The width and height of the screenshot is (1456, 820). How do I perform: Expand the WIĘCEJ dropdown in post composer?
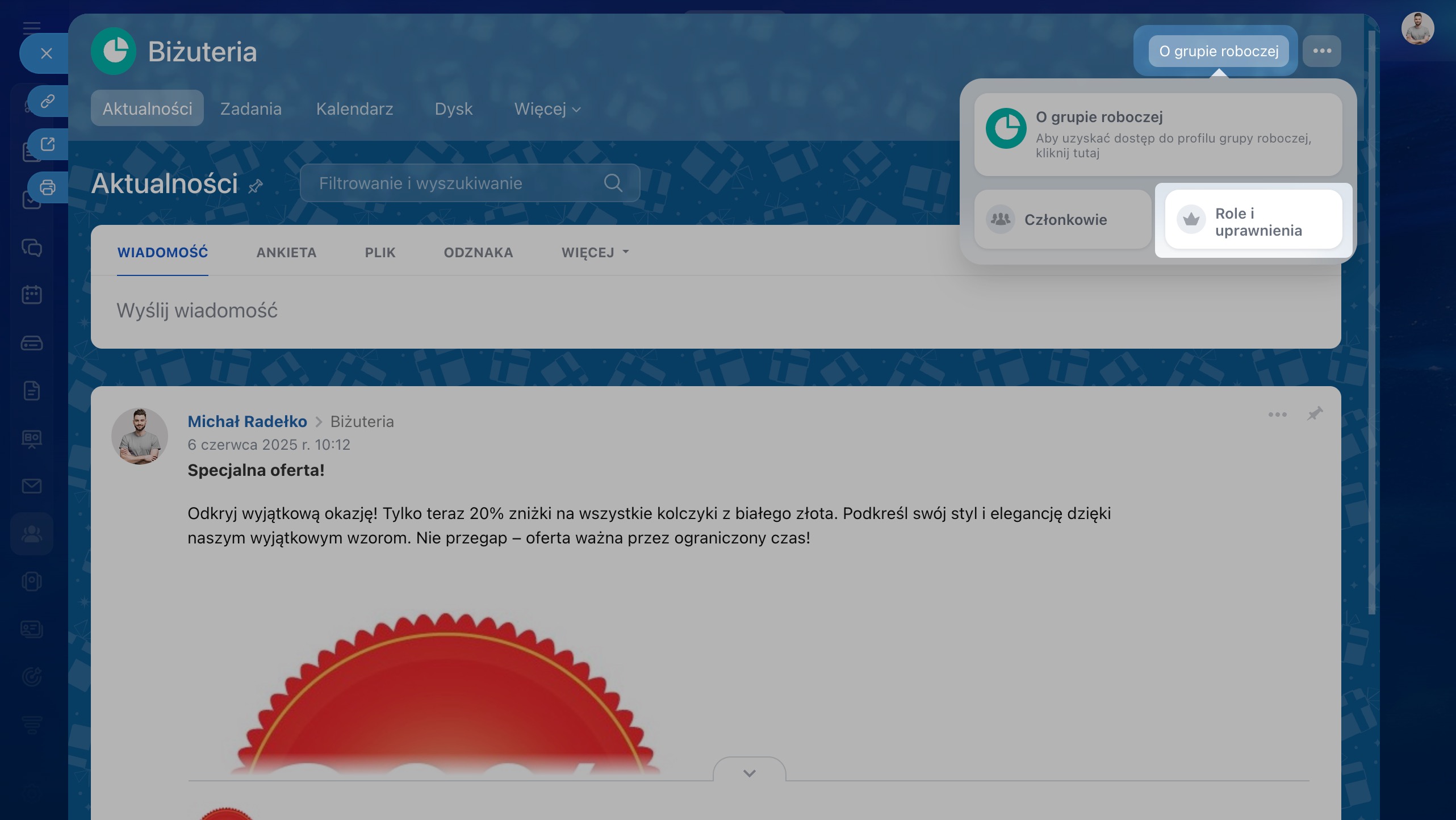point(595,253)
